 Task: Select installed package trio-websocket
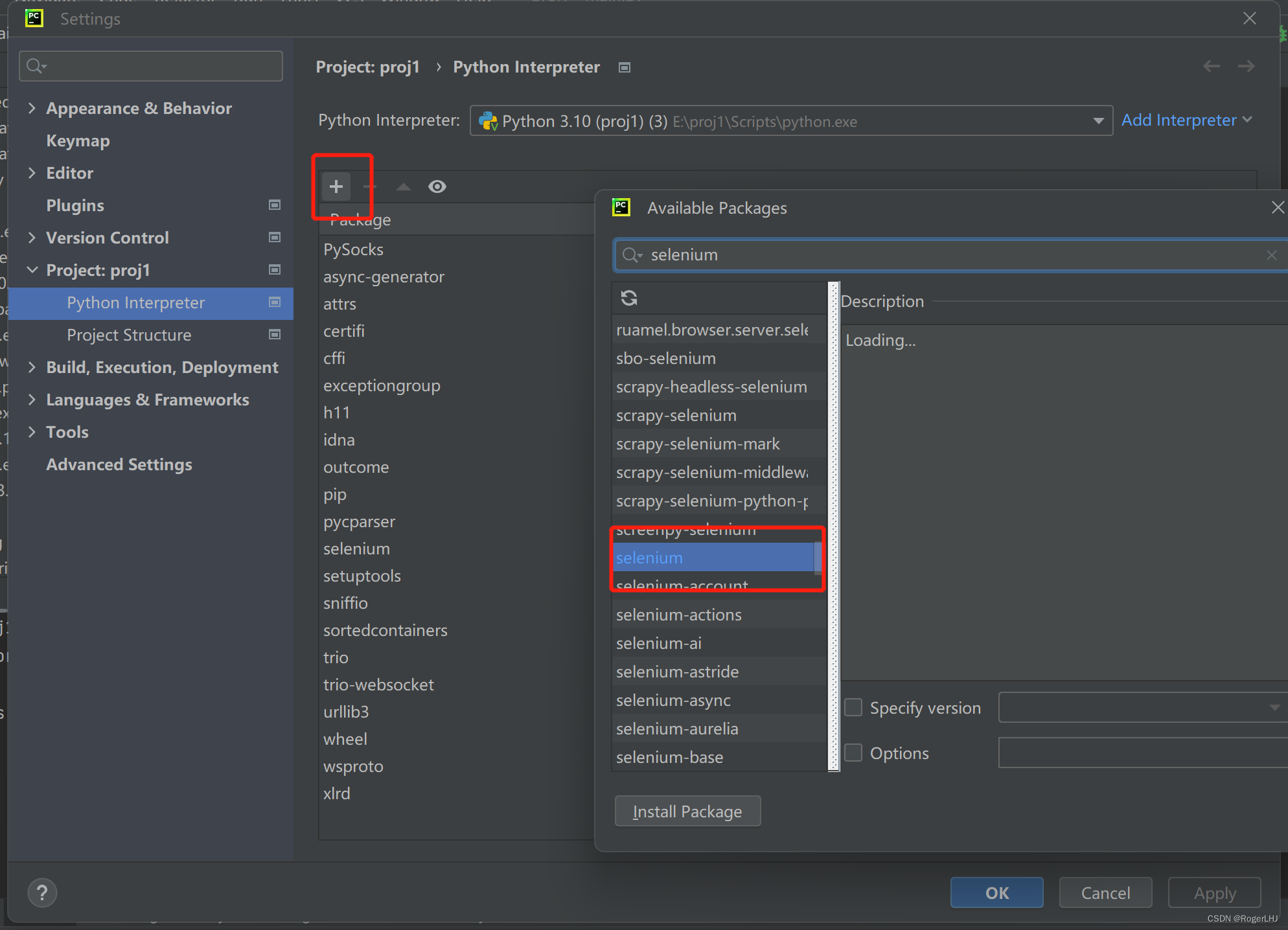click(x=378, y=685)
